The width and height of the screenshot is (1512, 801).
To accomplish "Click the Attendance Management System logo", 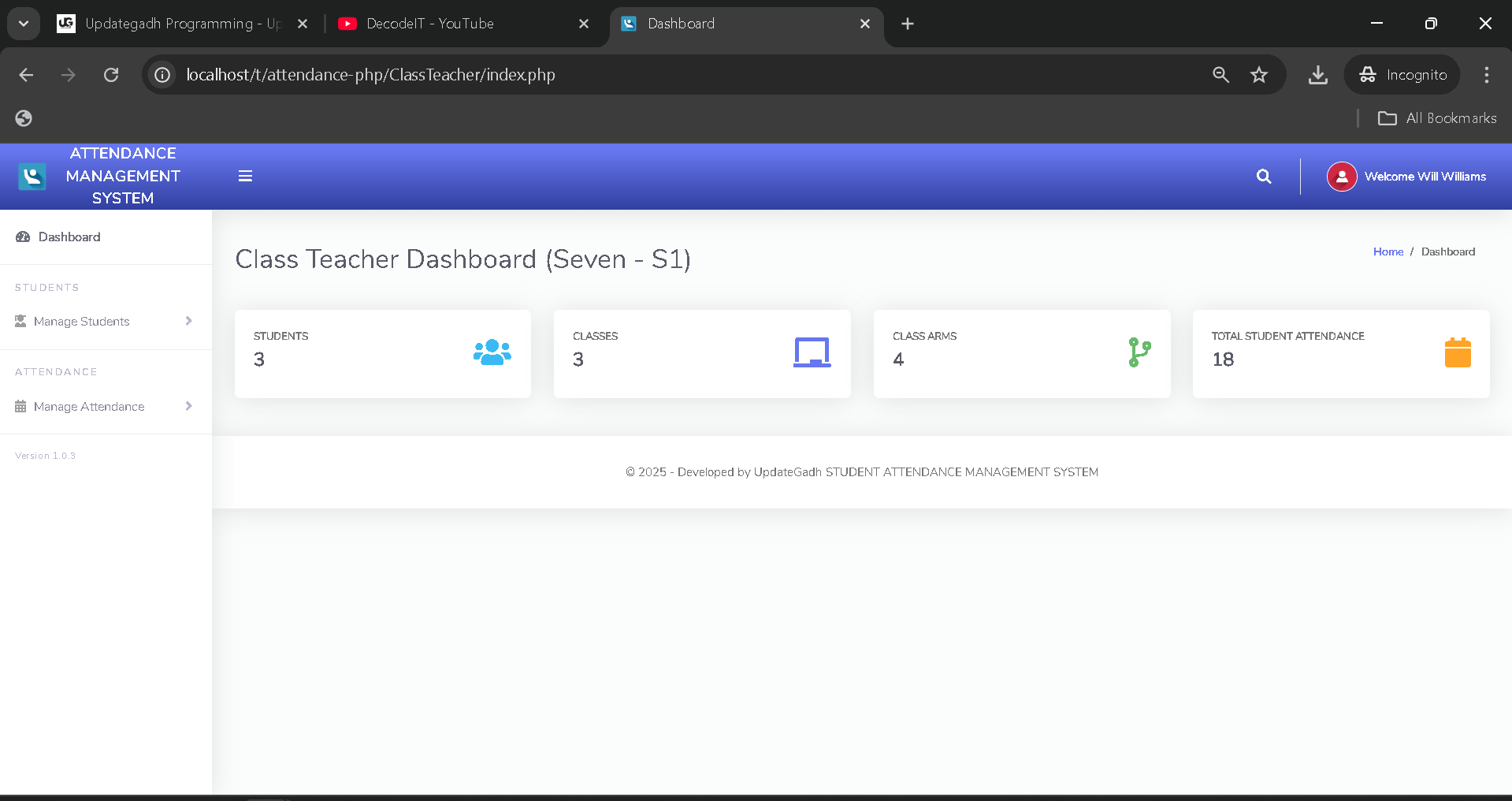I will 32,176.
